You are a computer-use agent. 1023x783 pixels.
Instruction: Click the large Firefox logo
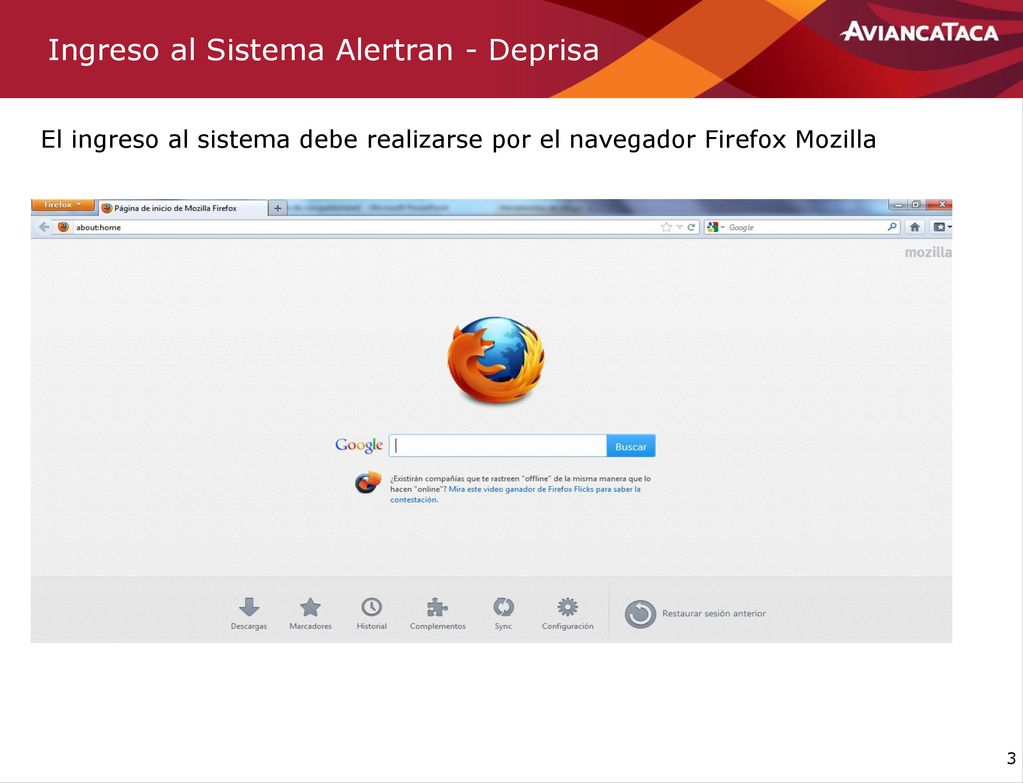pos(496,360)
